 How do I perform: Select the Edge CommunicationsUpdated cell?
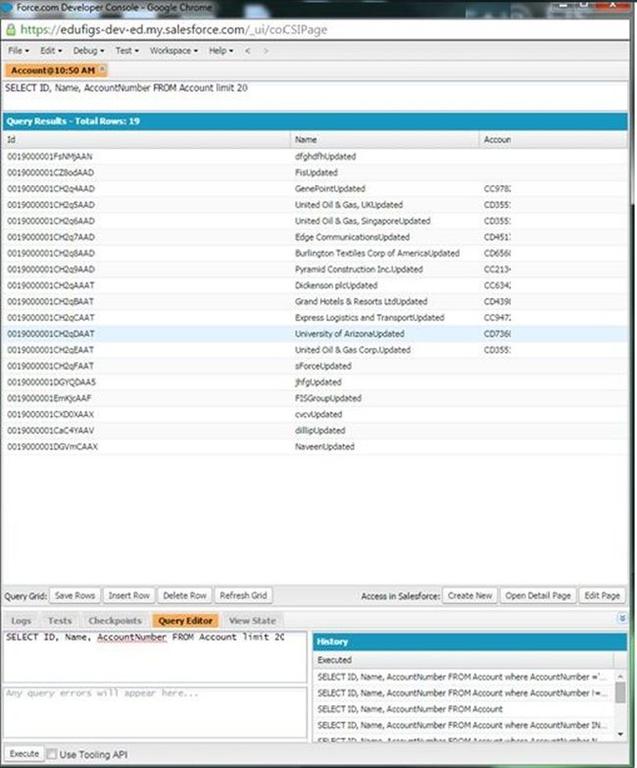pyautogui.click(x=385, y=237)
